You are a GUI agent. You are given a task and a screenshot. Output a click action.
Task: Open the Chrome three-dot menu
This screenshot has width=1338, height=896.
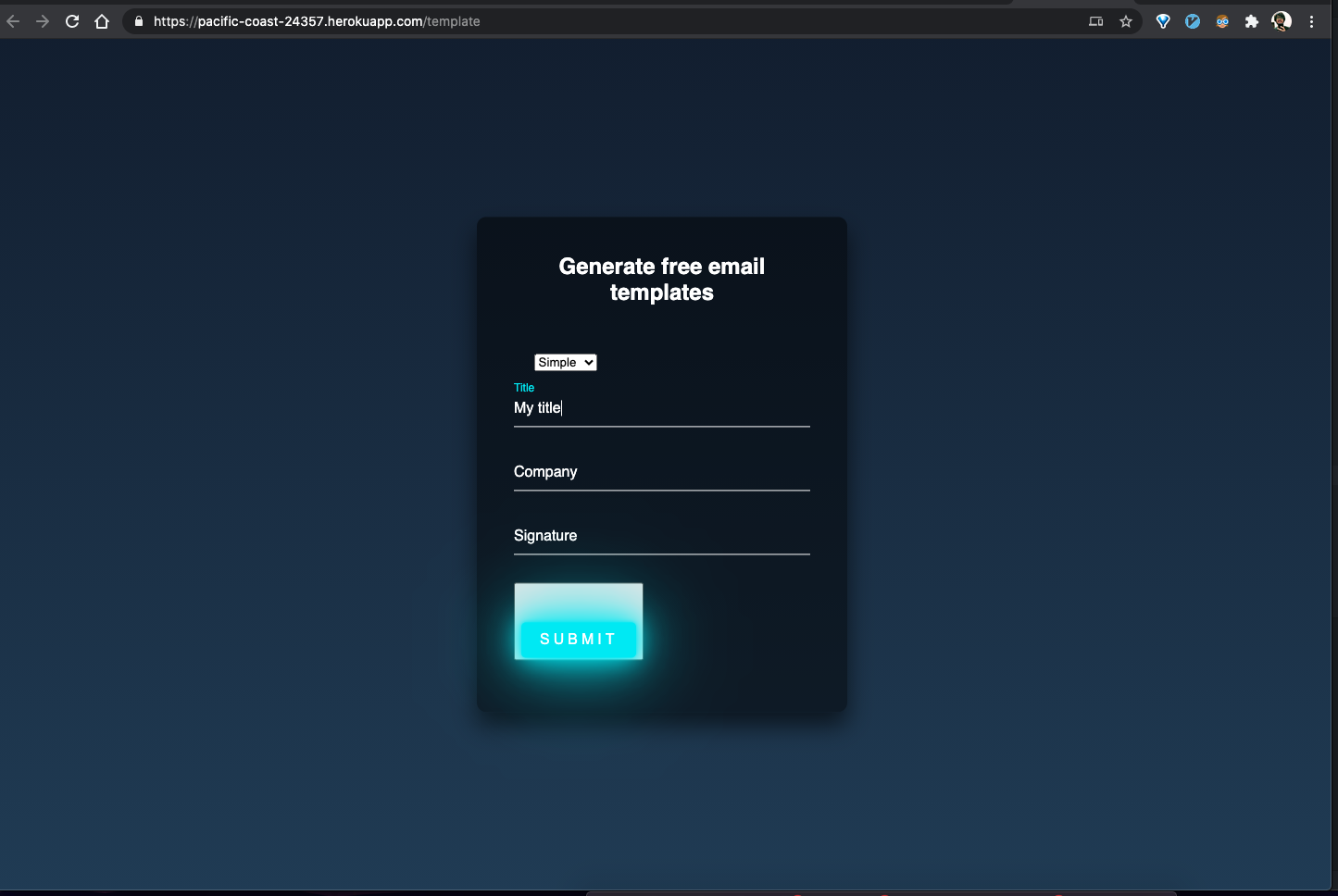(x=1311, y=21)
